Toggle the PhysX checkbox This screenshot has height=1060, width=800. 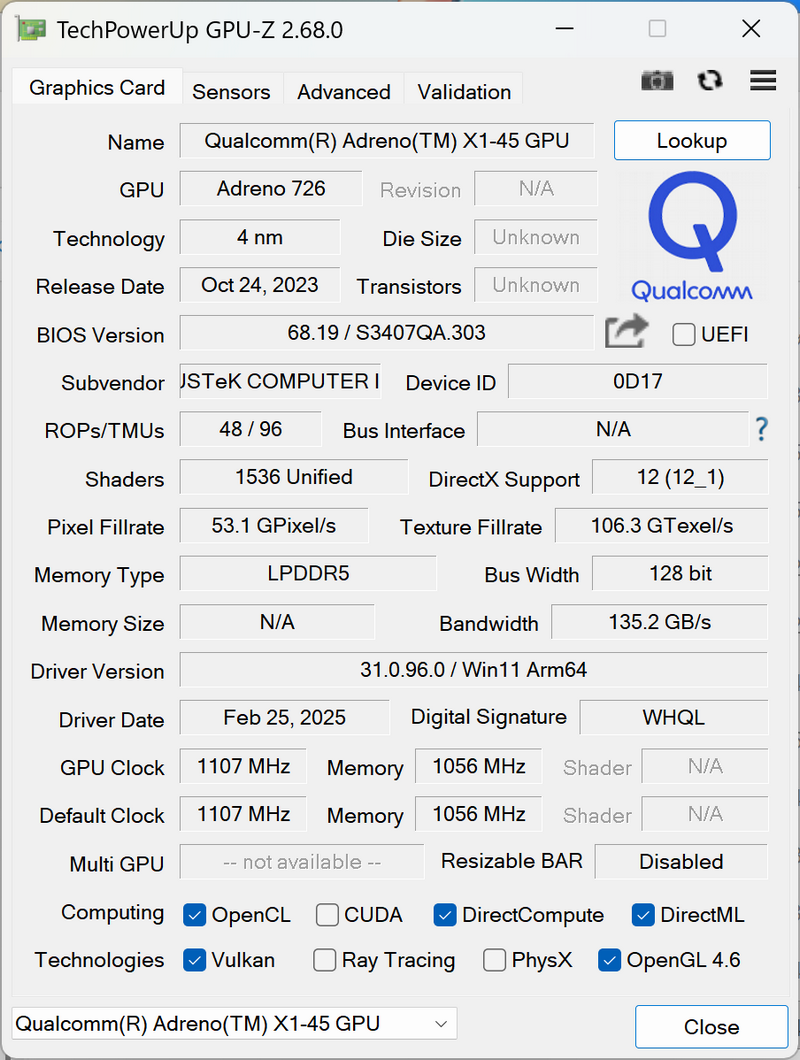[x=494, y=960]
